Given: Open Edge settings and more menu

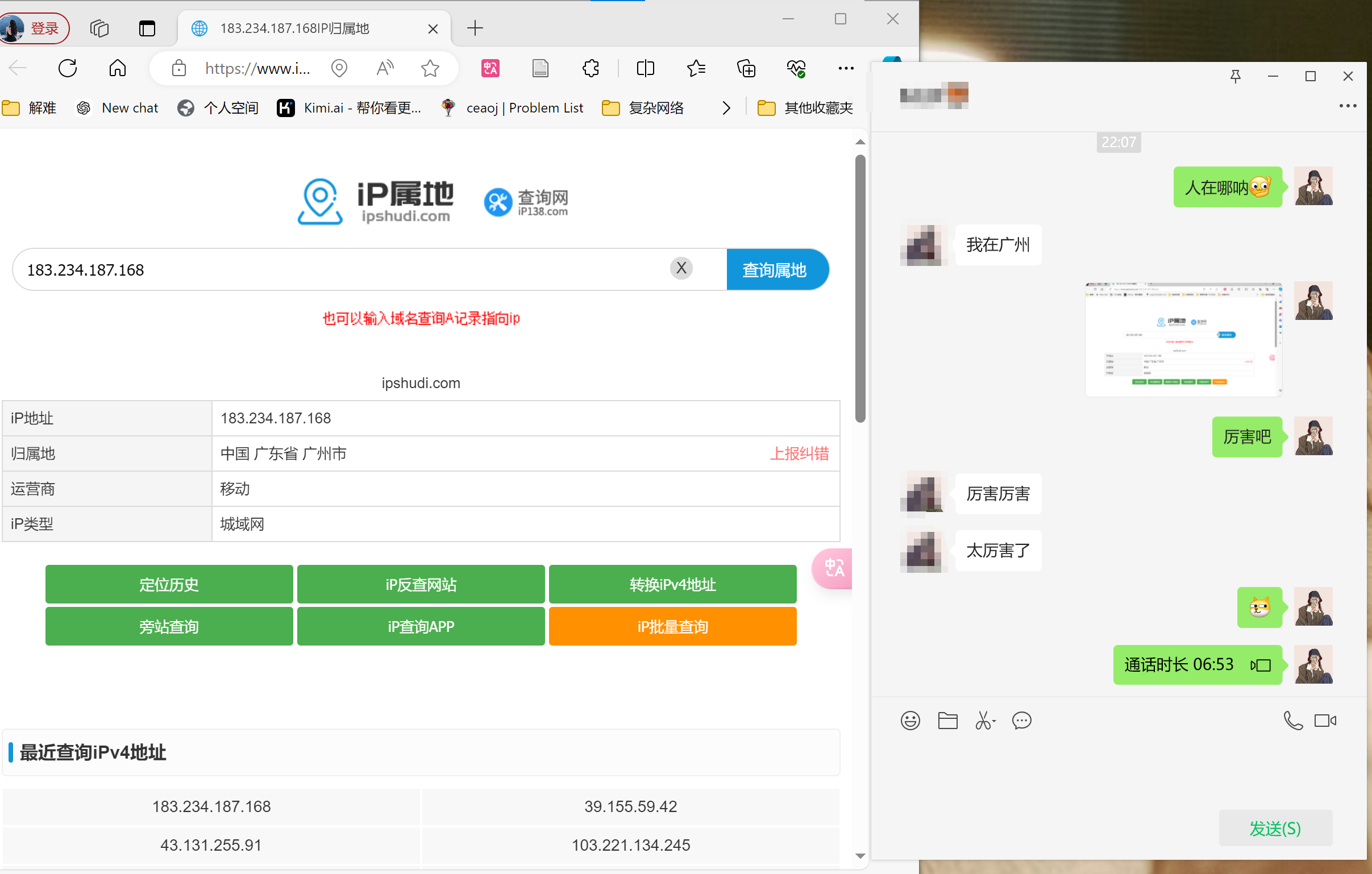Looking at the screenshot, I should point(846,68).
